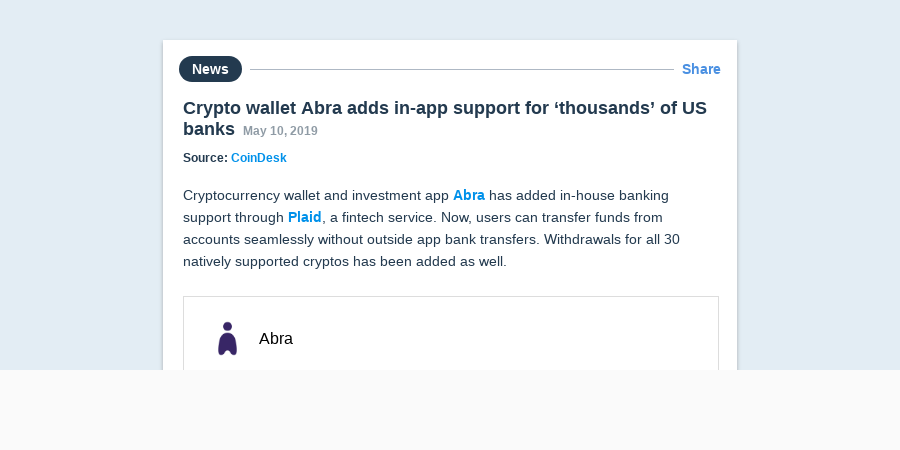The width and height of the screenshot is (900, 450).
Task: Click 'Withdrawals for all 30' text
Action: tap(612, 239)
